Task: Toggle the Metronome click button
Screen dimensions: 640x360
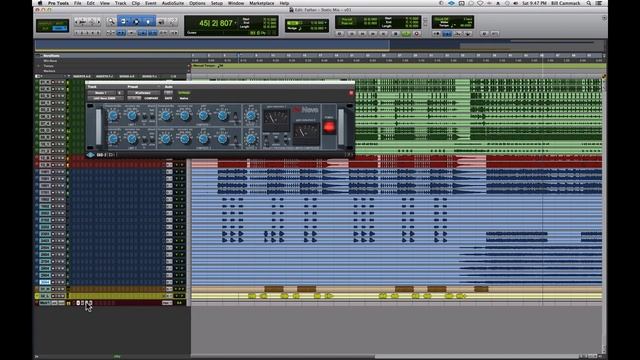Action: 447,34
